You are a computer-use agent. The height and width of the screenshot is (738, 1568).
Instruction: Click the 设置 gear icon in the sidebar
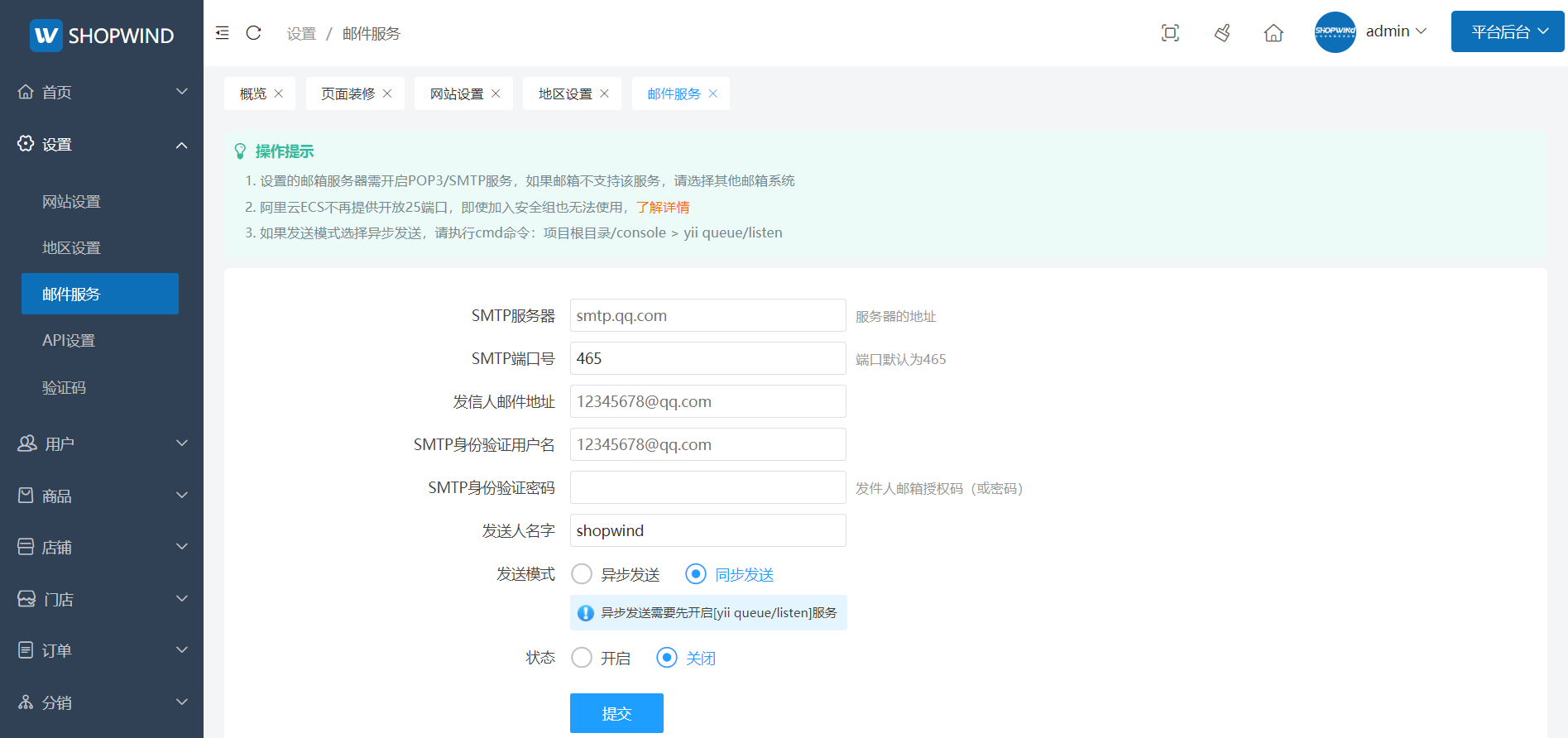pyautogui.click(x=26, y=144)
